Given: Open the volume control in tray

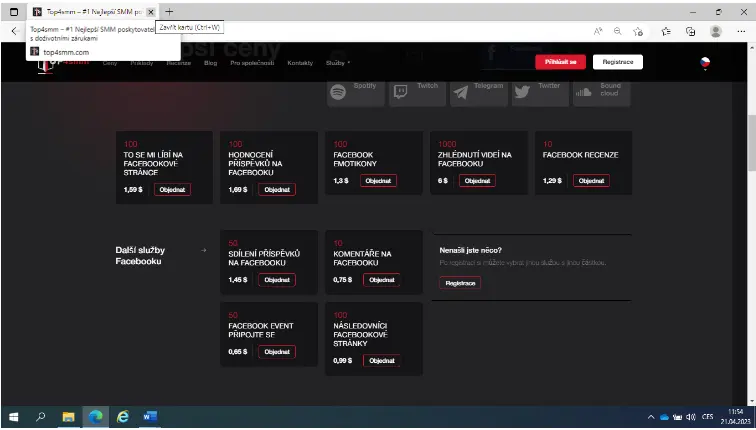Looking at the screenshot, I should (691, 417).
